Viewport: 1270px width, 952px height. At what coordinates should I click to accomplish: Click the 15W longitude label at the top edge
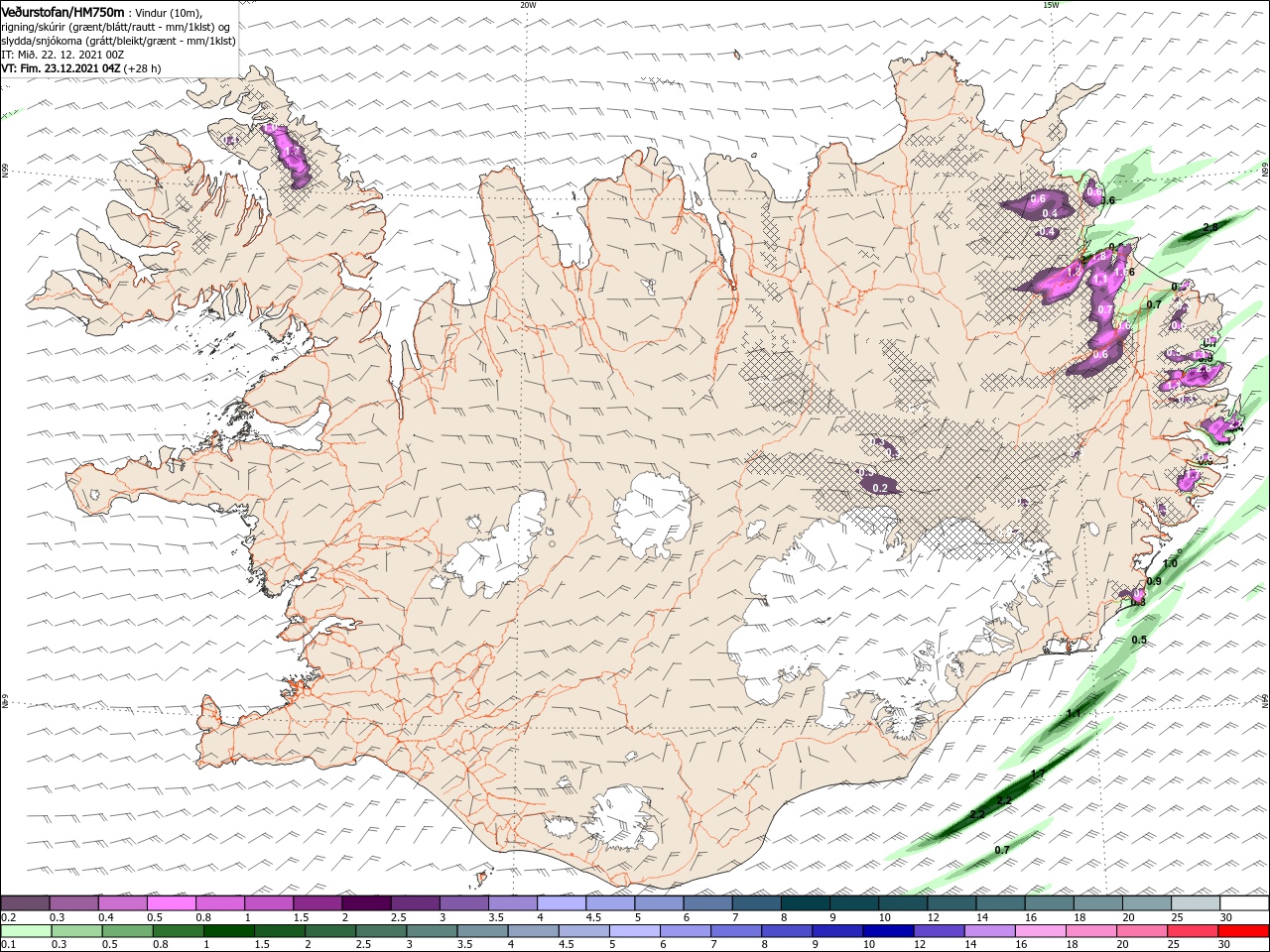(x=1051, y=5)
